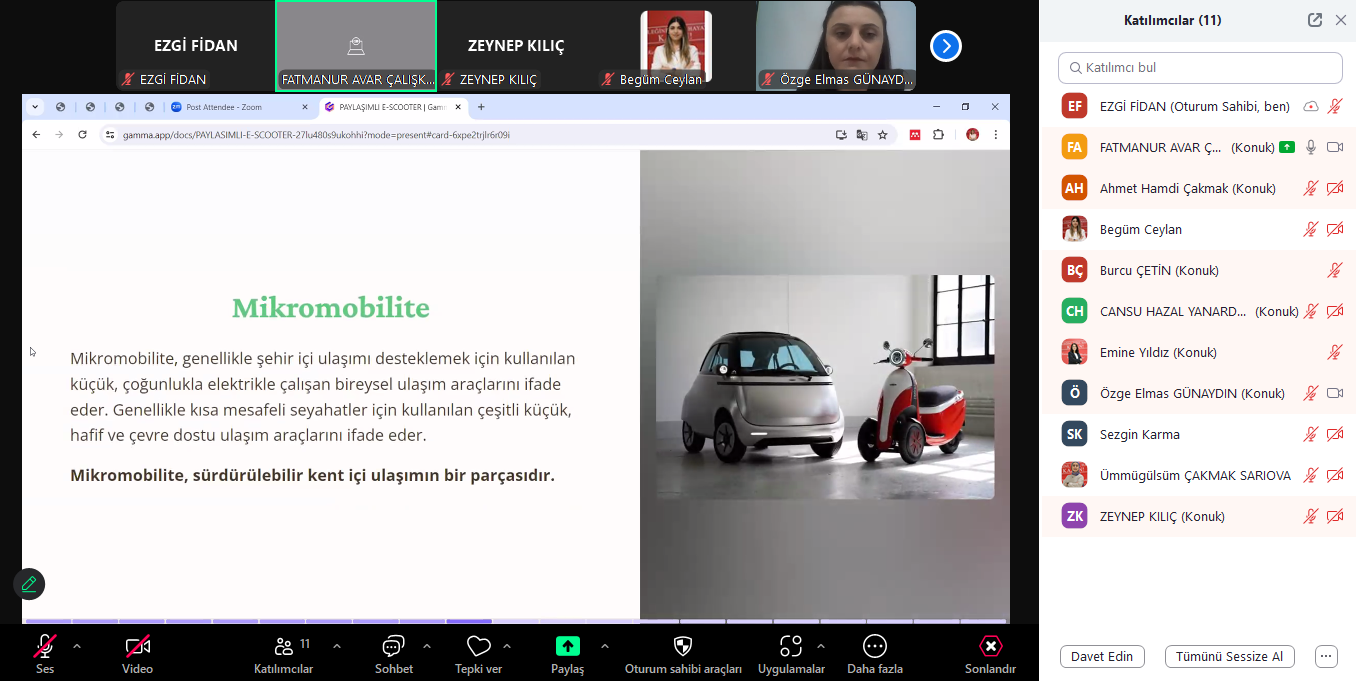This screenshot has height=681, width=1356.
Task: Toggle the Katılımcılar participants panel
Action: (x=284, y=647)
